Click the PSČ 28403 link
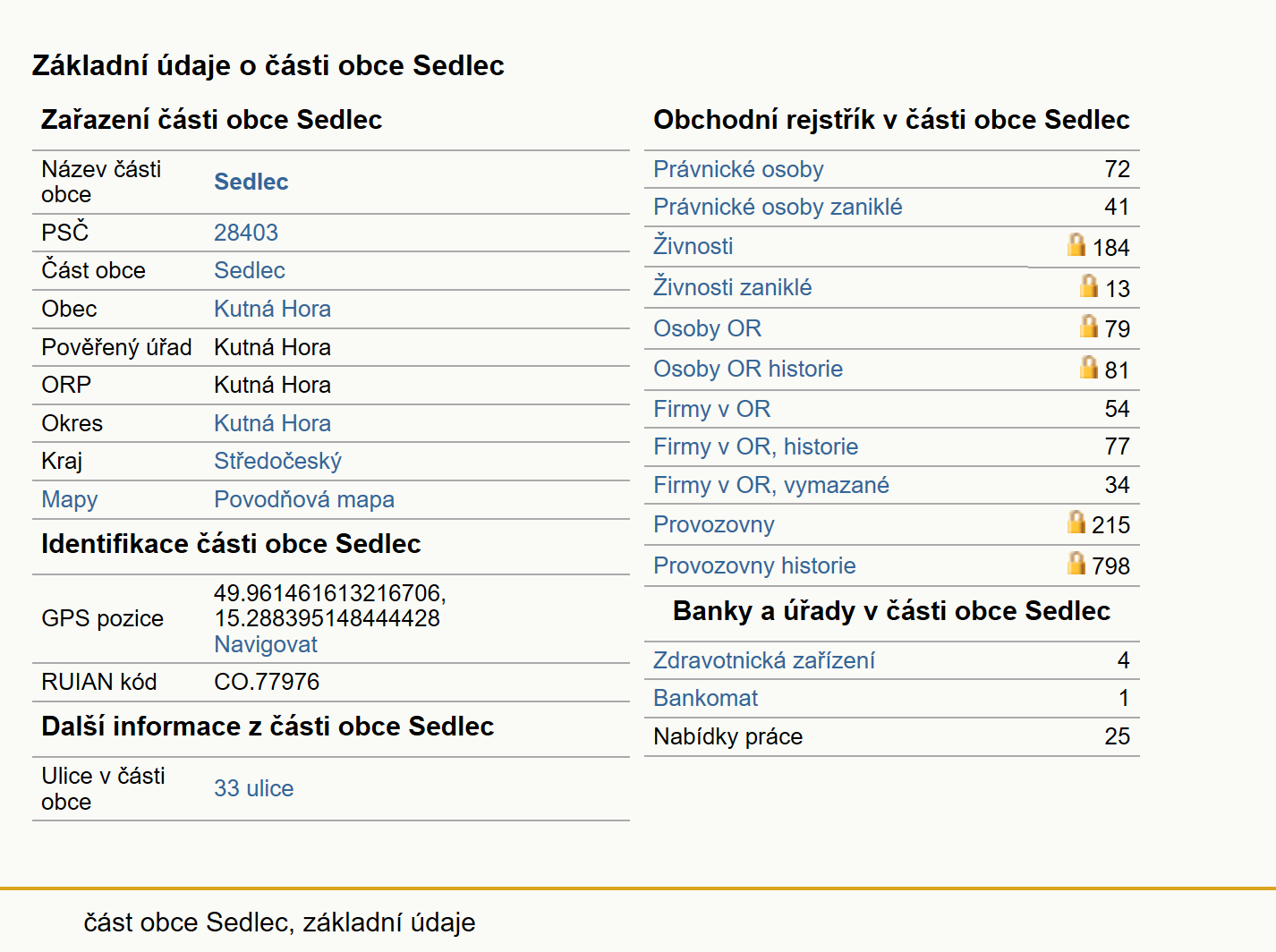Screen dimensions: 1276x952 click(x=246, y=233)
